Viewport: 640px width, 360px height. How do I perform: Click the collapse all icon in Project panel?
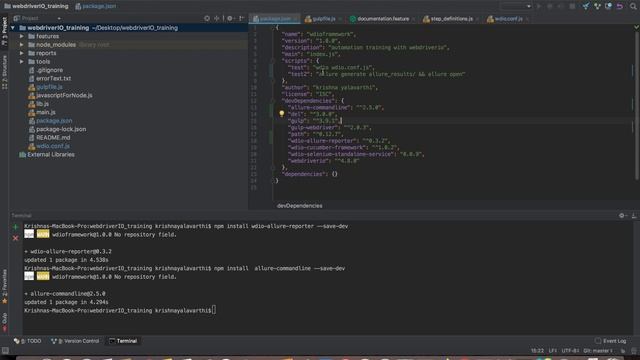click(x=217, y=18)
